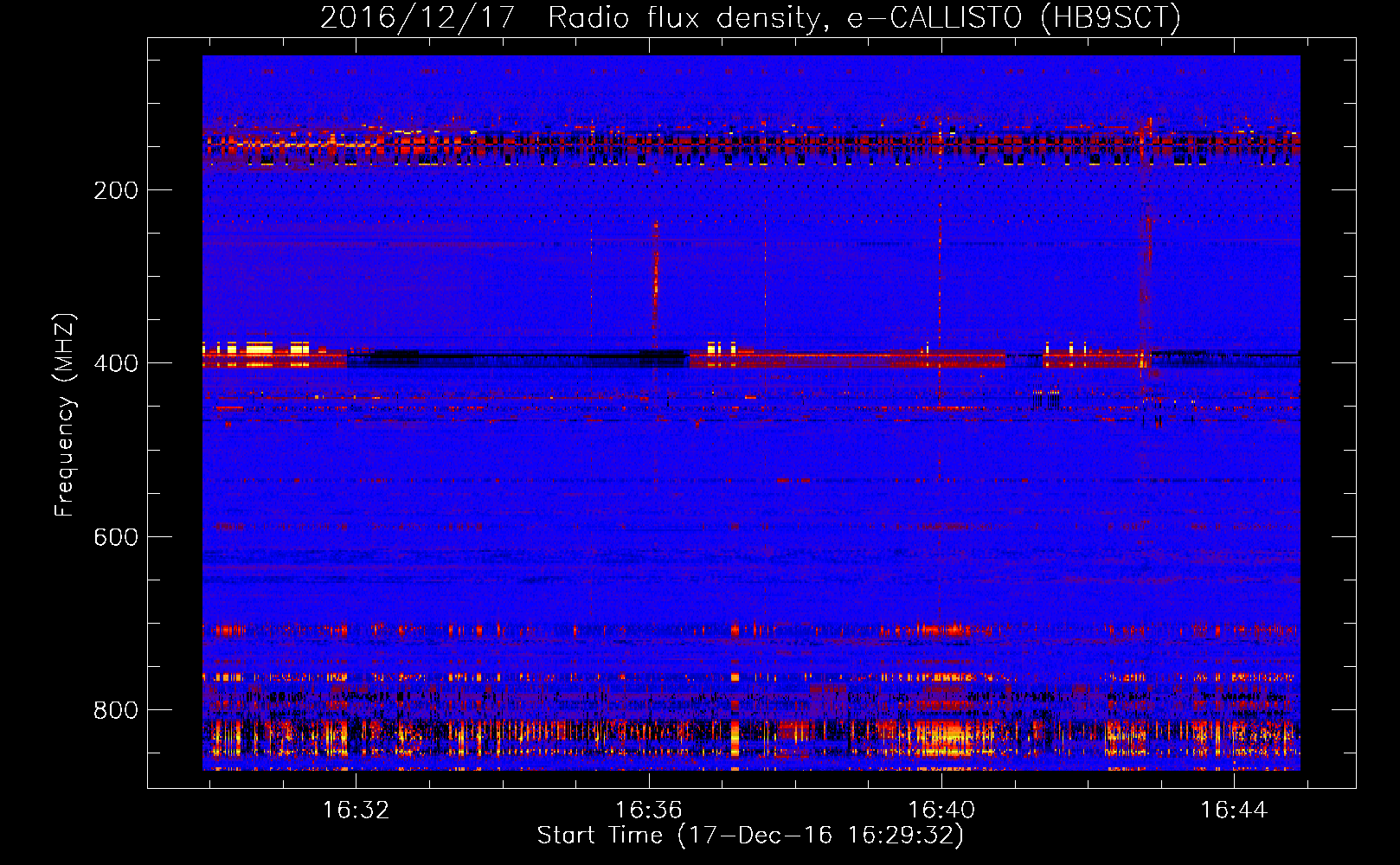
Task: Click the '800' frequency tick label
Action: (116, 710)
